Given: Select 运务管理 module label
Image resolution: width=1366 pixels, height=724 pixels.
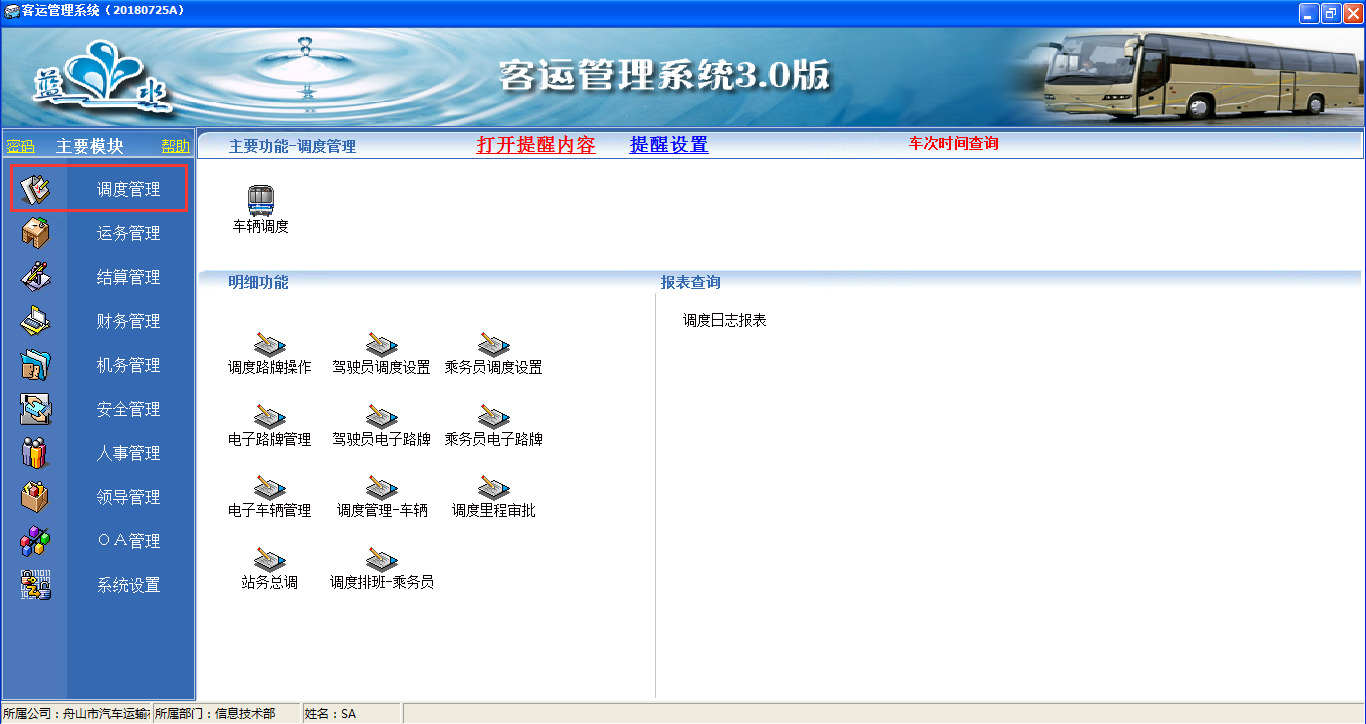Looking at the screenshot, I should (x=128, y=233).
